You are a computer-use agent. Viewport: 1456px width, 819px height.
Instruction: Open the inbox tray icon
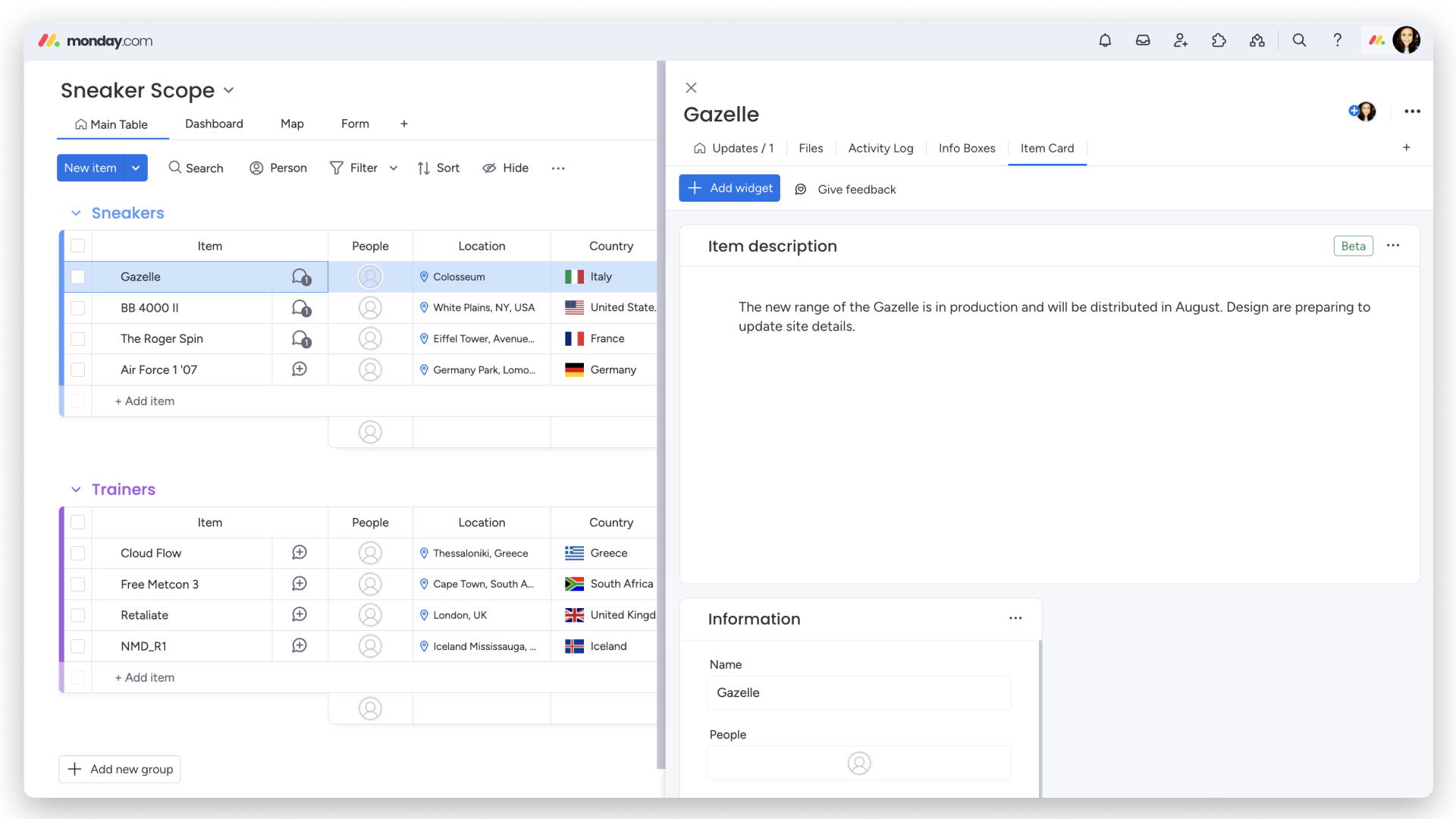point(1143,41)
